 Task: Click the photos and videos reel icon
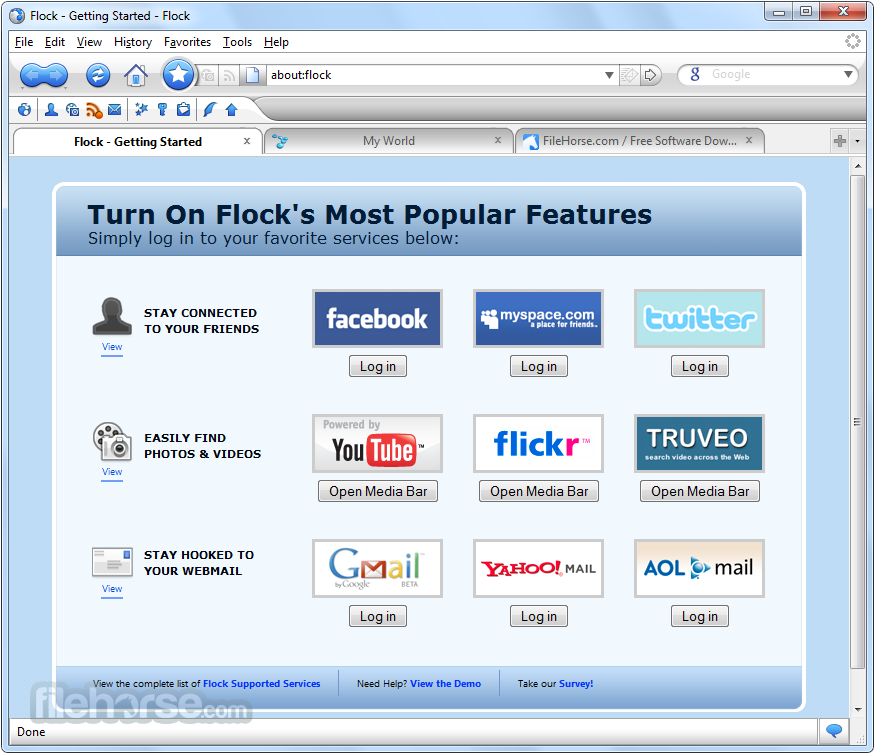[112, 441]
